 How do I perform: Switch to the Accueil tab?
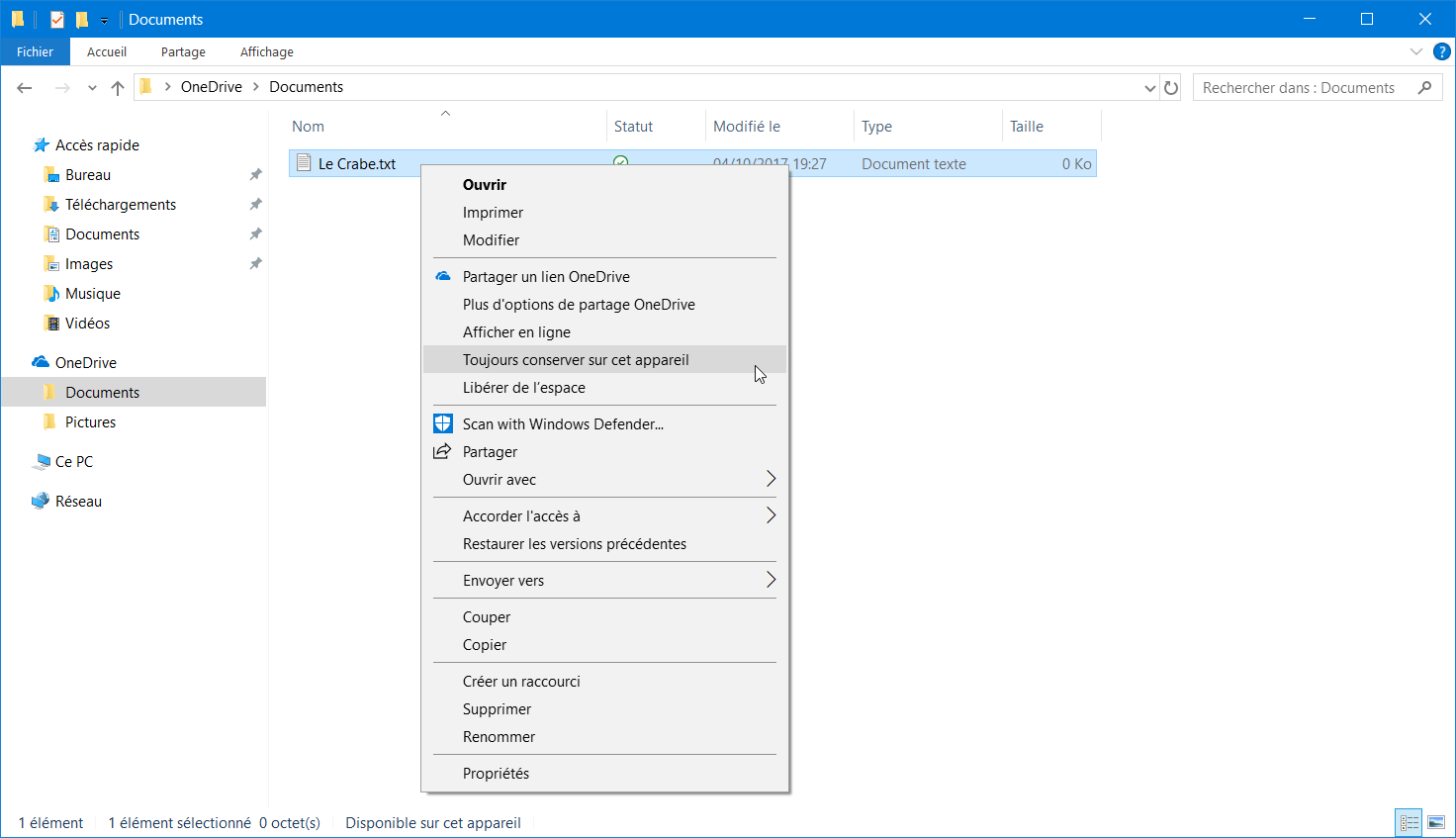click(107, 51)
